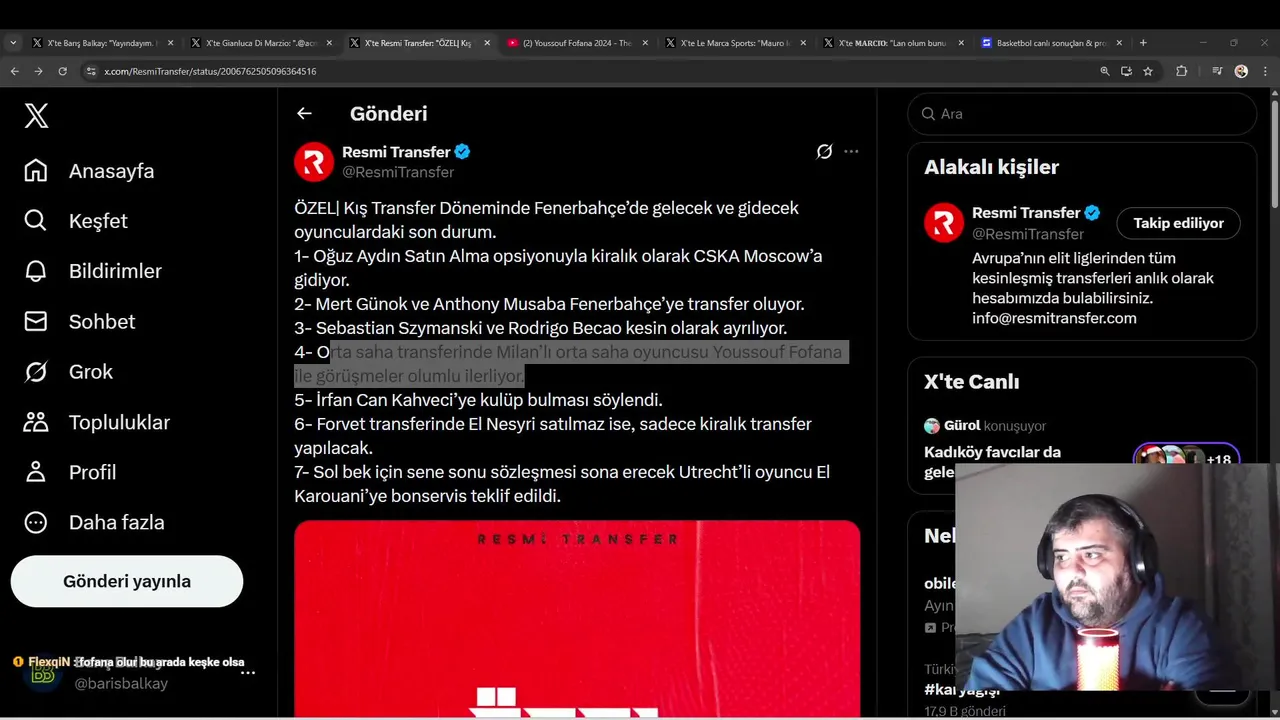Screen dimensions: 1280x720
Task: Click the Takip ediliyor button
Action: tap(1178, 223)
